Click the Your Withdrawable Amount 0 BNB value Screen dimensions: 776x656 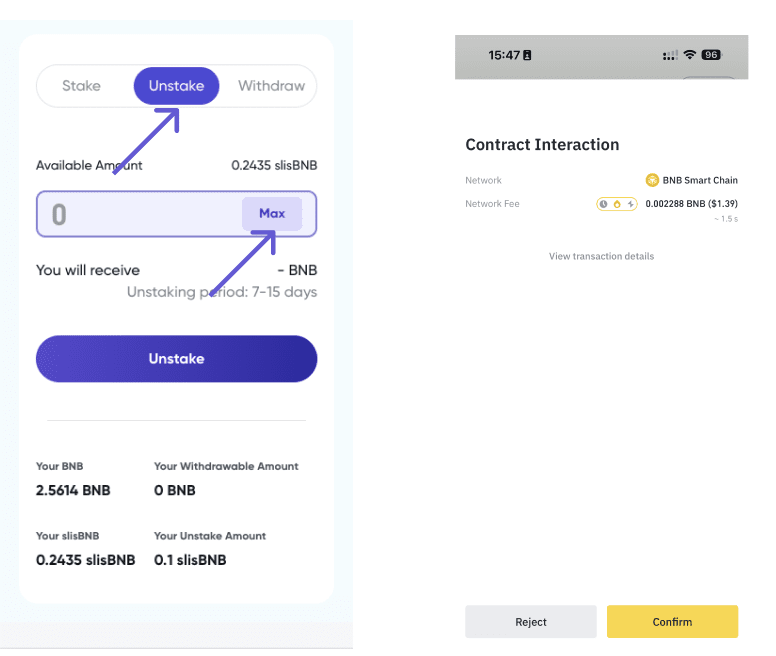tap(175, 490)
